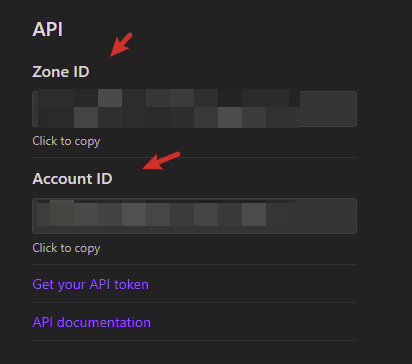Click the word 'documentation' in the purple link

[103, 322]
